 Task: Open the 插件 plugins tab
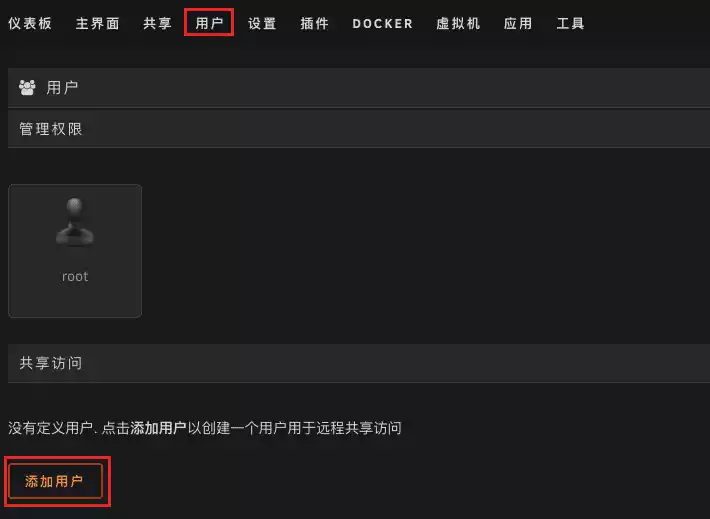pyautogui.click(x=314, y=23)
